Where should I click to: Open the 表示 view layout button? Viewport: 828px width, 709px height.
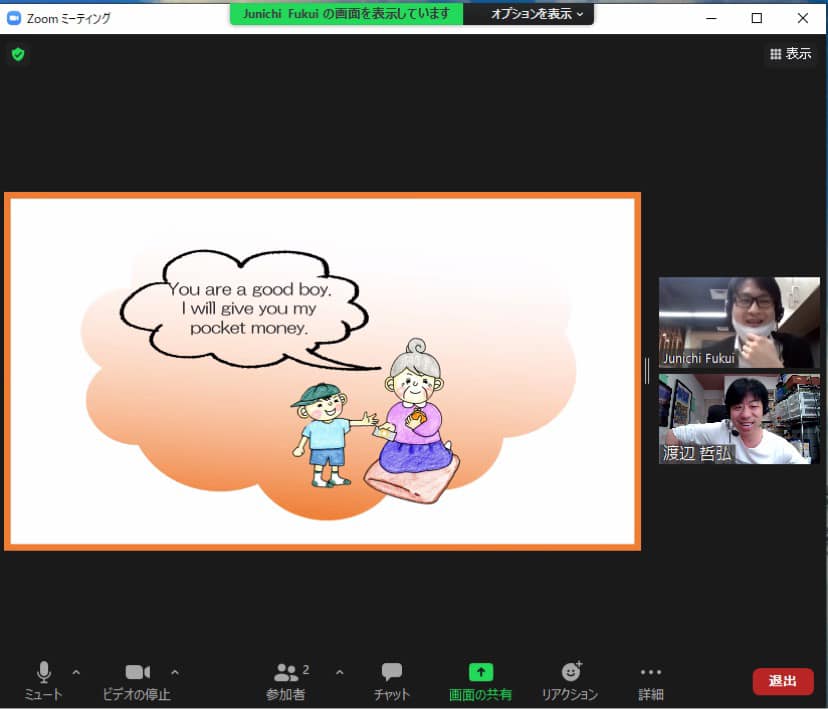(x=790, y=54)
